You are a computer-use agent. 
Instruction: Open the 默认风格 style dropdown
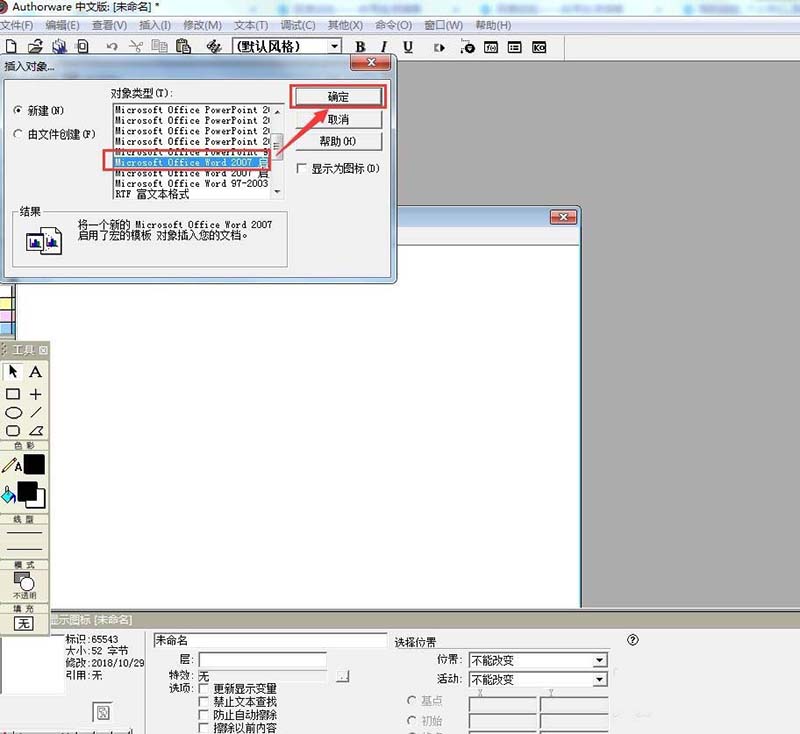(334, 46)
